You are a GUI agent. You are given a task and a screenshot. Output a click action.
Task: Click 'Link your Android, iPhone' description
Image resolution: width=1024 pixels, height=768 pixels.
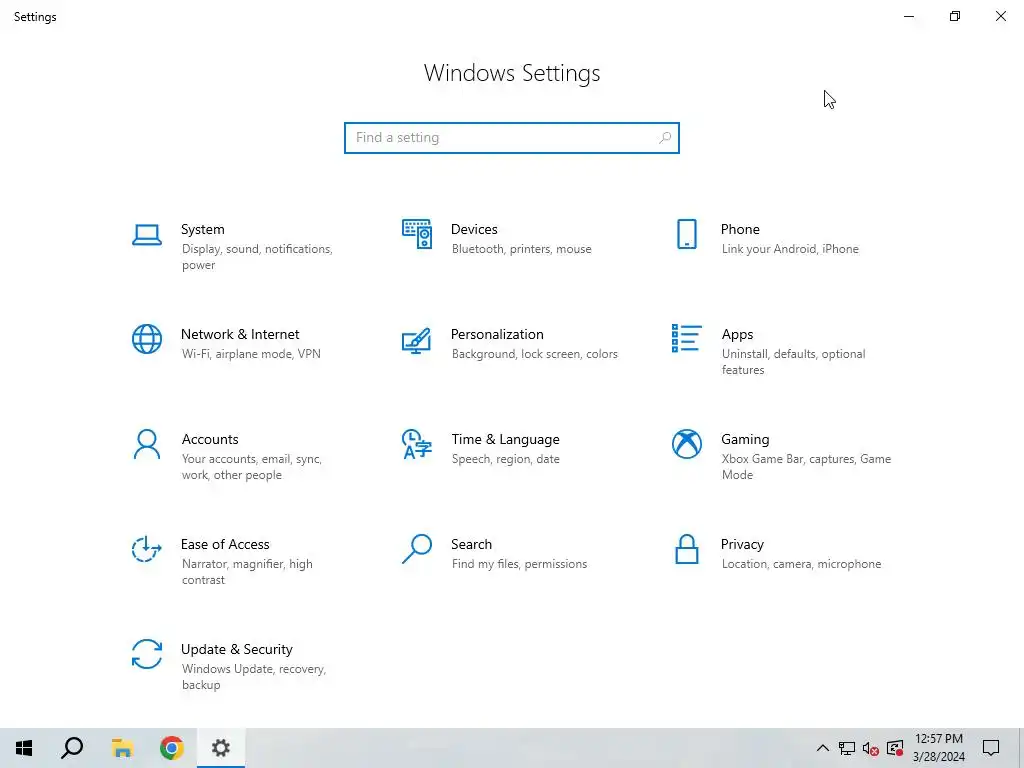point(790,249)
